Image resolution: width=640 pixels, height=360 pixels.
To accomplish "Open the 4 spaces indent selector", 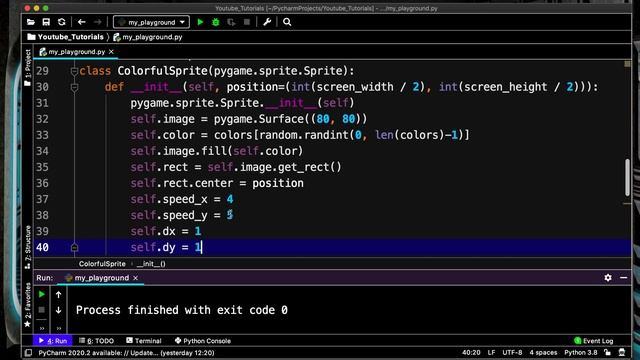I will 543,353.
